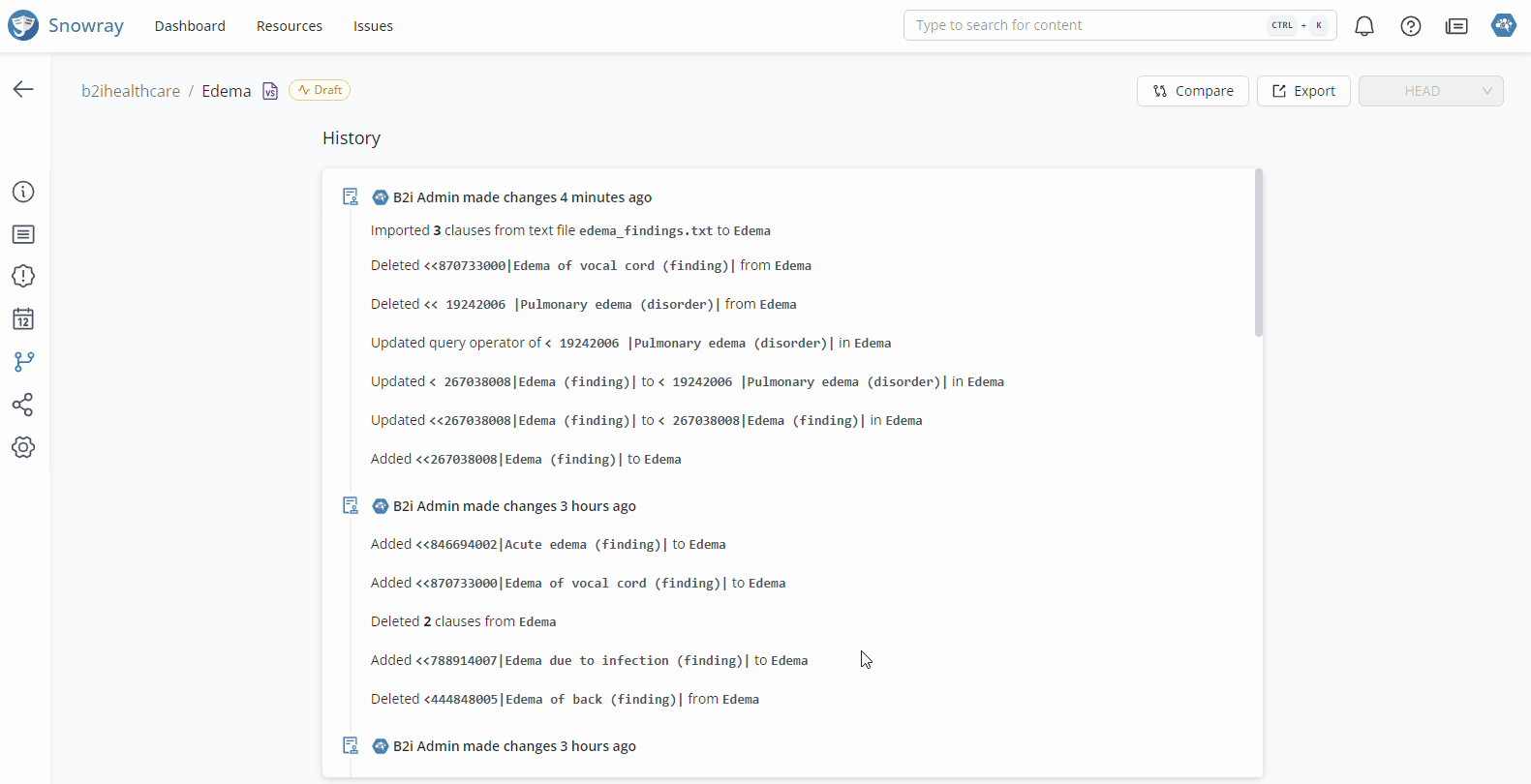Click the Export button
Image resolution: width=1531 pixels, height=784 pixels.
click(x=1303, y=91)
